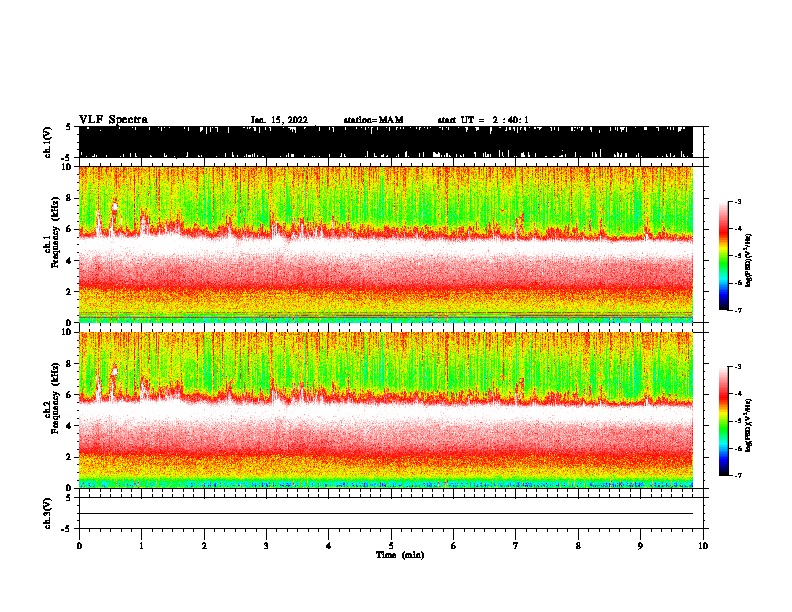Click the "10" kHz tick on the ch.2 axis
This screenshot has width=792, height=612.
click(67, 332)
